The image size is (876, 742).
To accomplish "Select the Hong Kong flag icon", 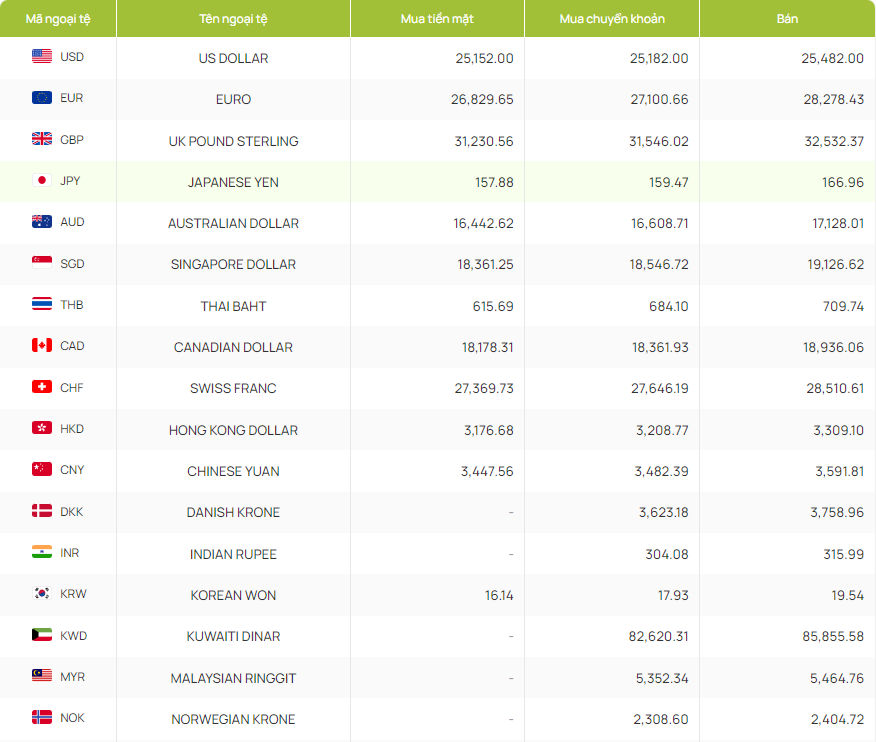I will [x=42, y=429].
